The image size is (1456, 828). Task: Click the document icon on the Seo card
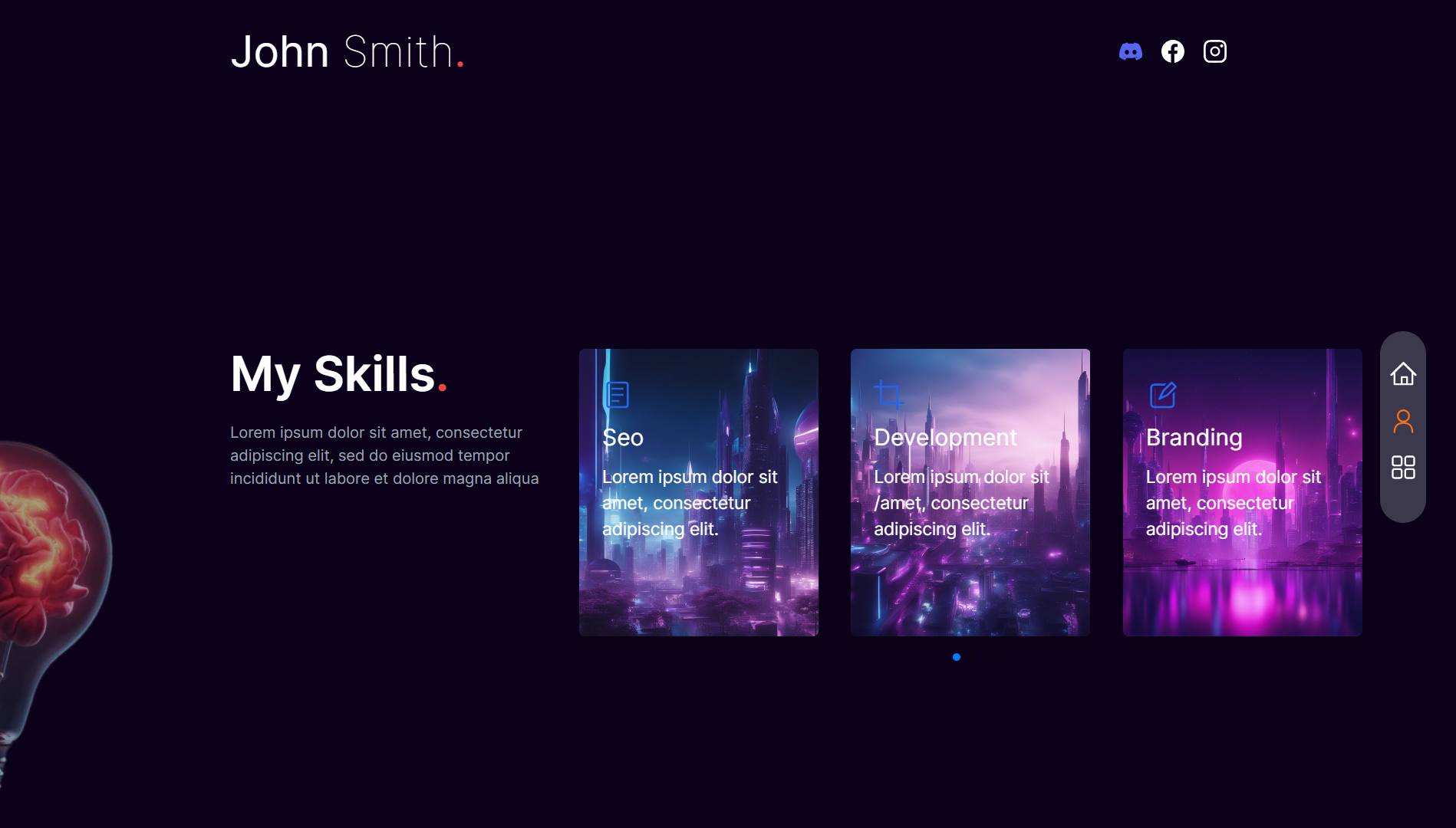click(616, 395)
